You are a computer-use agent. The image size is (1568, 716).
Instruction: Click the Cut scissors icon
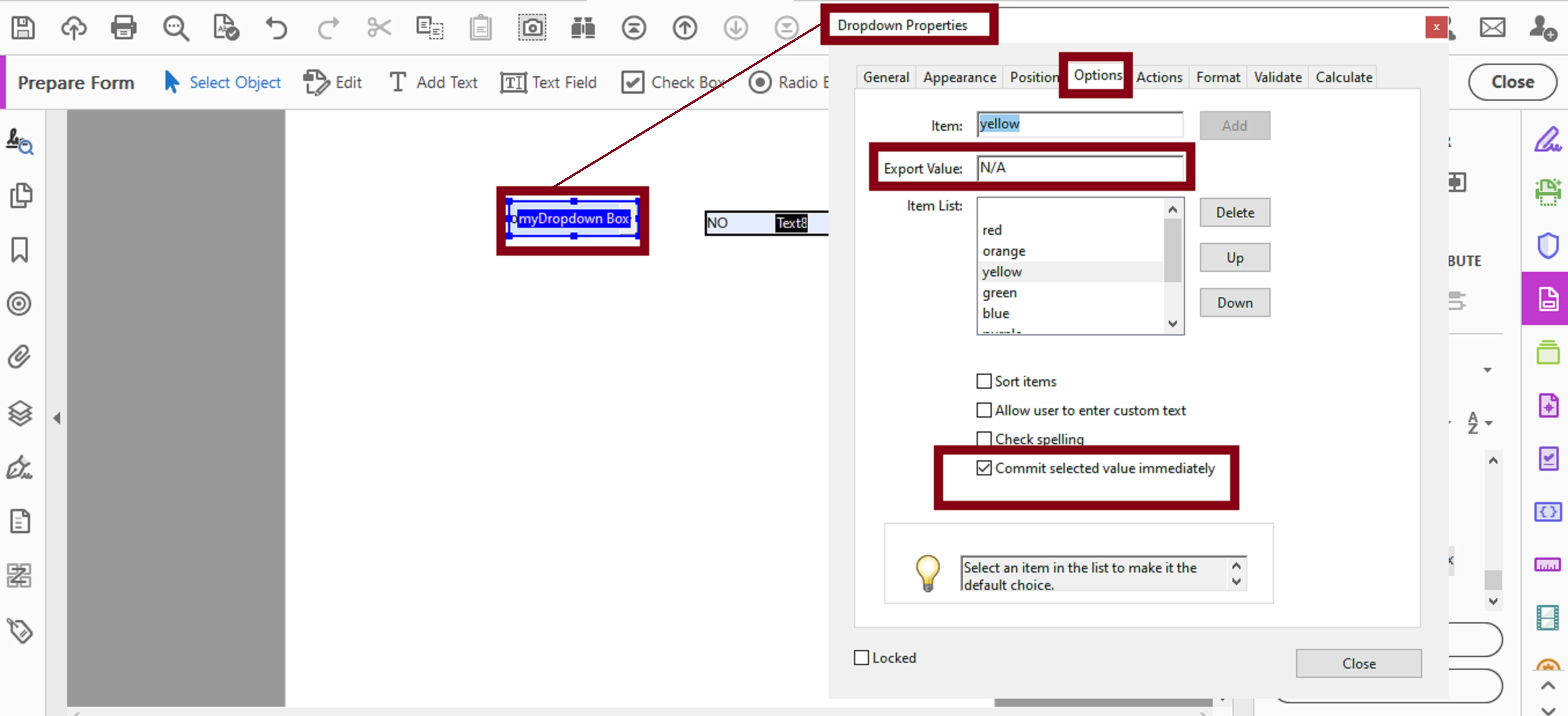(379, 27)
